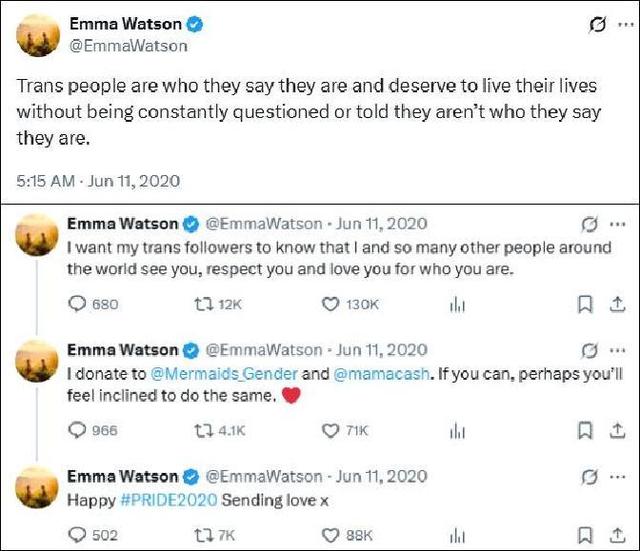
Task: View analytics for the 71K likes reply
Action: pos(458,431)
